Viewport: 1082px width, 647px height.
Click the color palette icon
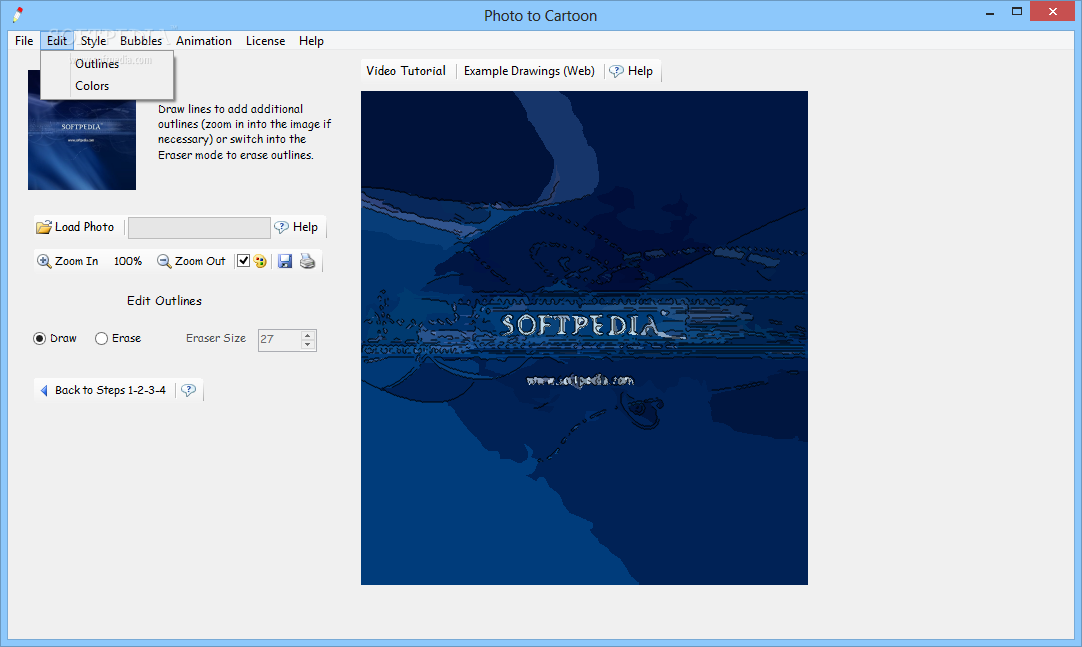coord(260,261)
